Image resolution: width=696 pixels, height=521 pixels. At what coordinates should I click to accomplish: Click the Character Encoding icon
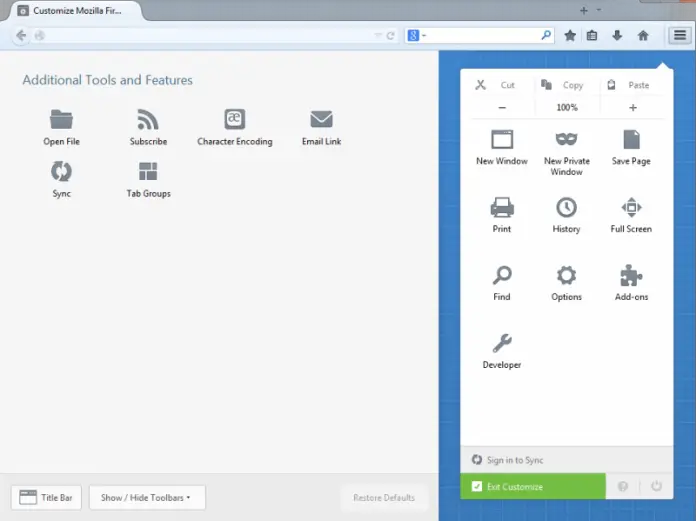pos(234,119)
